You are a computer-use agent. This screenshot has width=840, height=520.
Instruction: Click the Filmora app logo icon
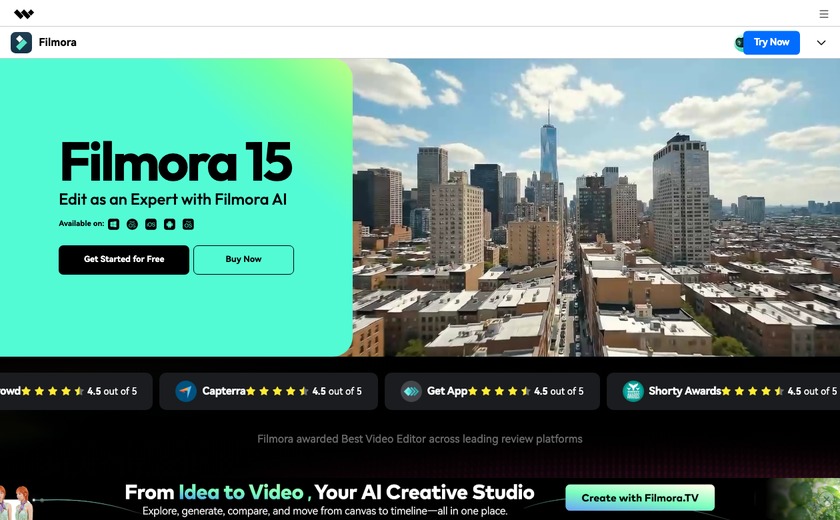(x=21, y=42)
